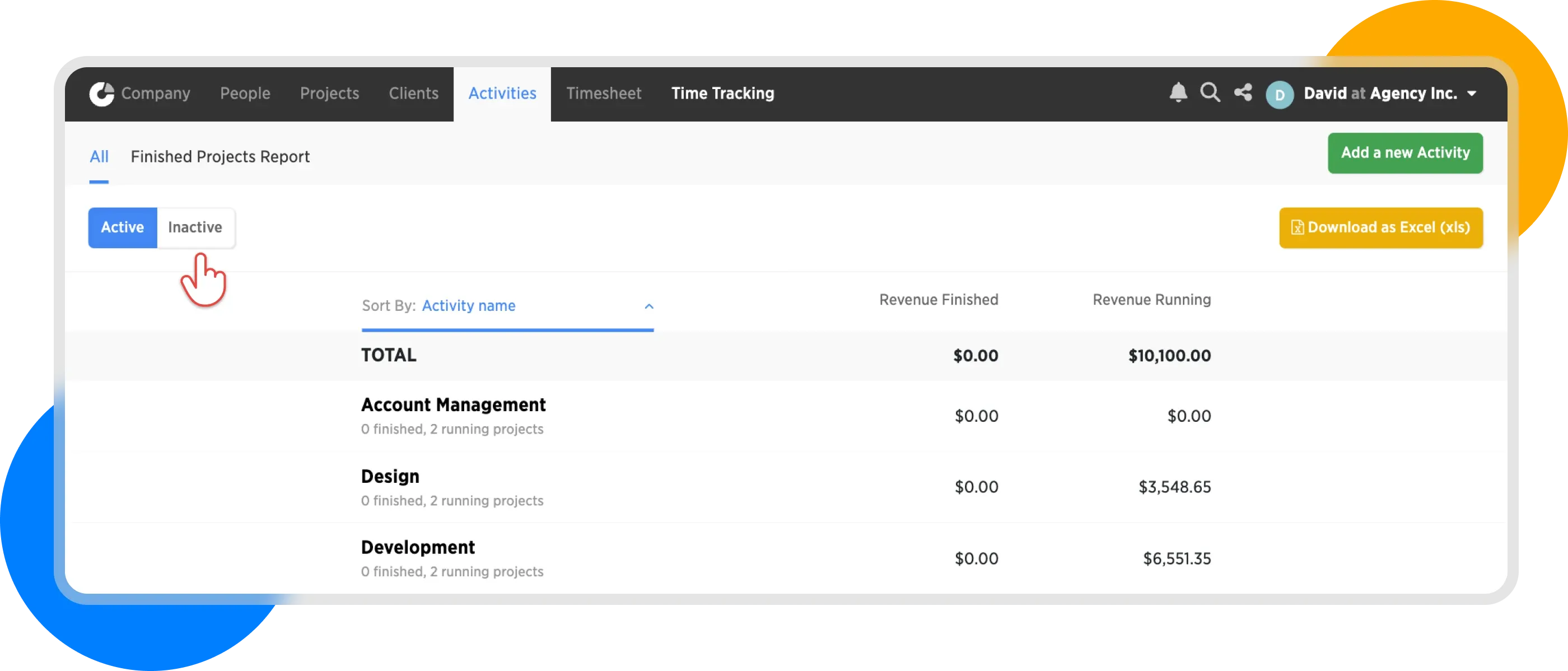Click the sort direction chevron
Image resolution: width=1568 pixels, height=671 pixels.
click(x=649, y=306)
